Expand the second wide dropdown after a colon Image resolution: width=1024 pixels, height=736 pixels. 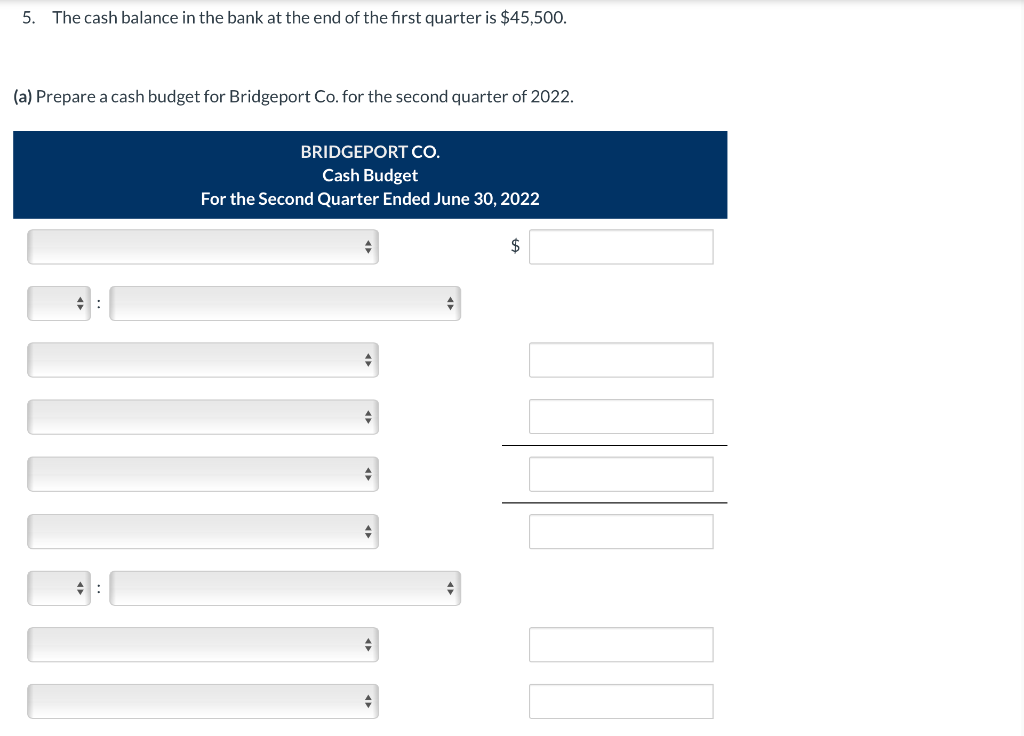(x=285, y=588)
